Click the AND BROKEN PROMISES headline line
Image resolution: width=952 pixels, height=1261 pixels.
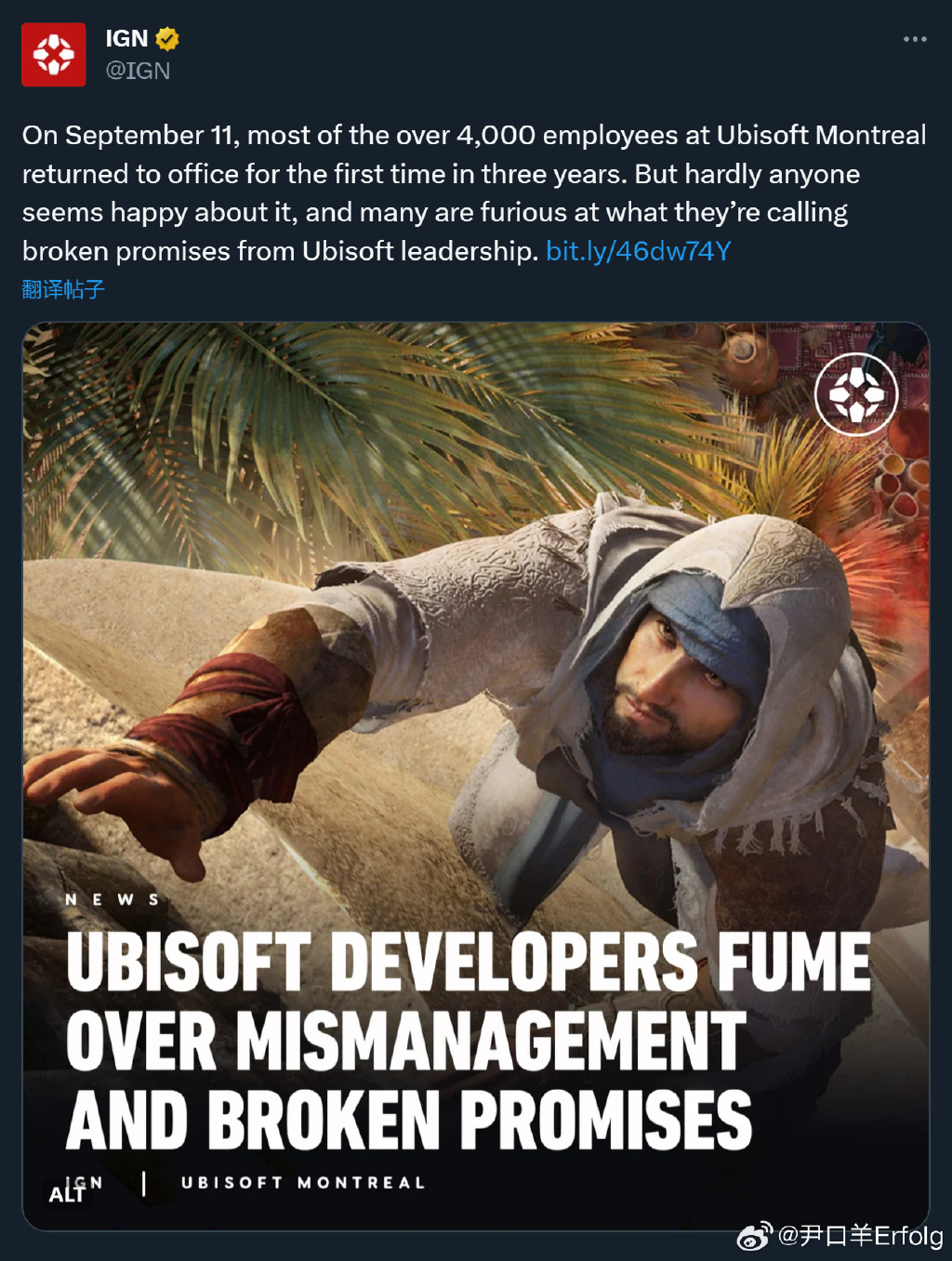tap(409, 1121)
